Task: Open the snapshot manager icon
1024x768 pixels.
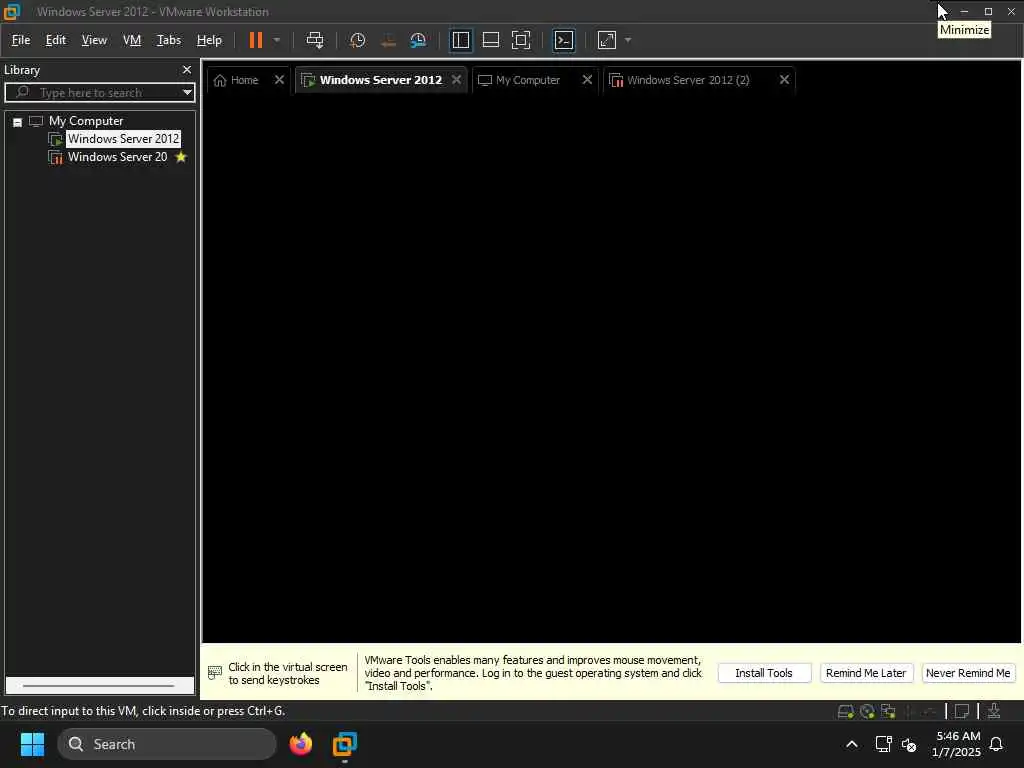Action: [418, 40]
